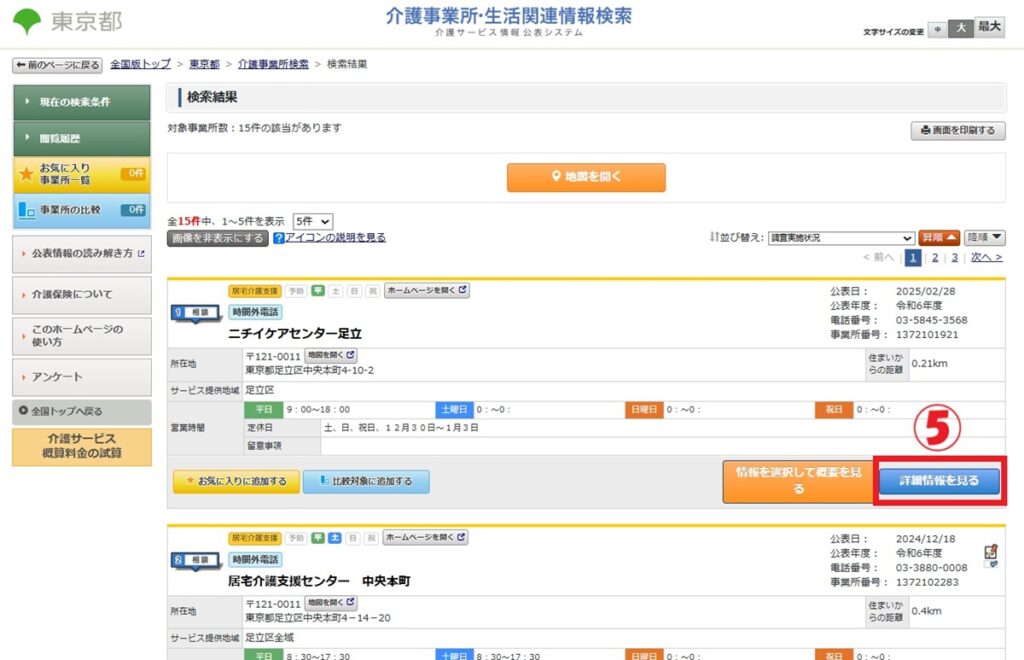This screenshot has width=1024, height=660.
Task: Open 公表情報の読み解き方 menu item
Action: click(82, 254)
